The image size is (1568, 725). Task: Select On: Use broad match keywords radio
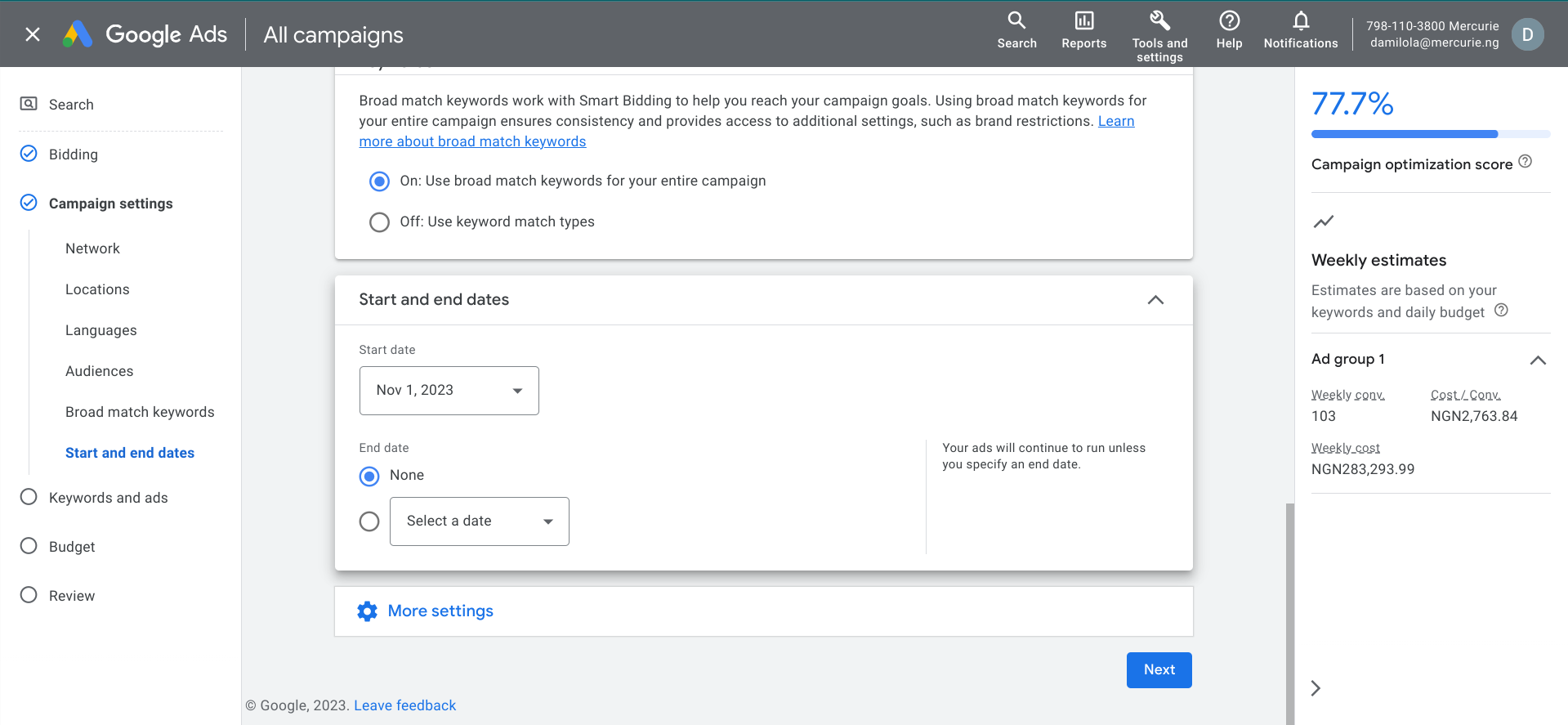[x=379, y=181]
